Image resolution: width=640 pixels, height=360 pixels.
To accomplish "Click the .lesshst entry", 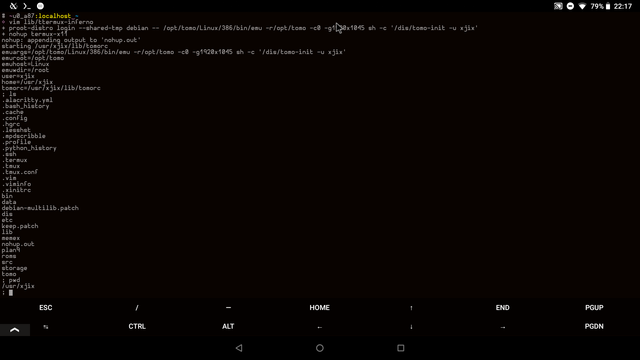I will pos(16,130).
